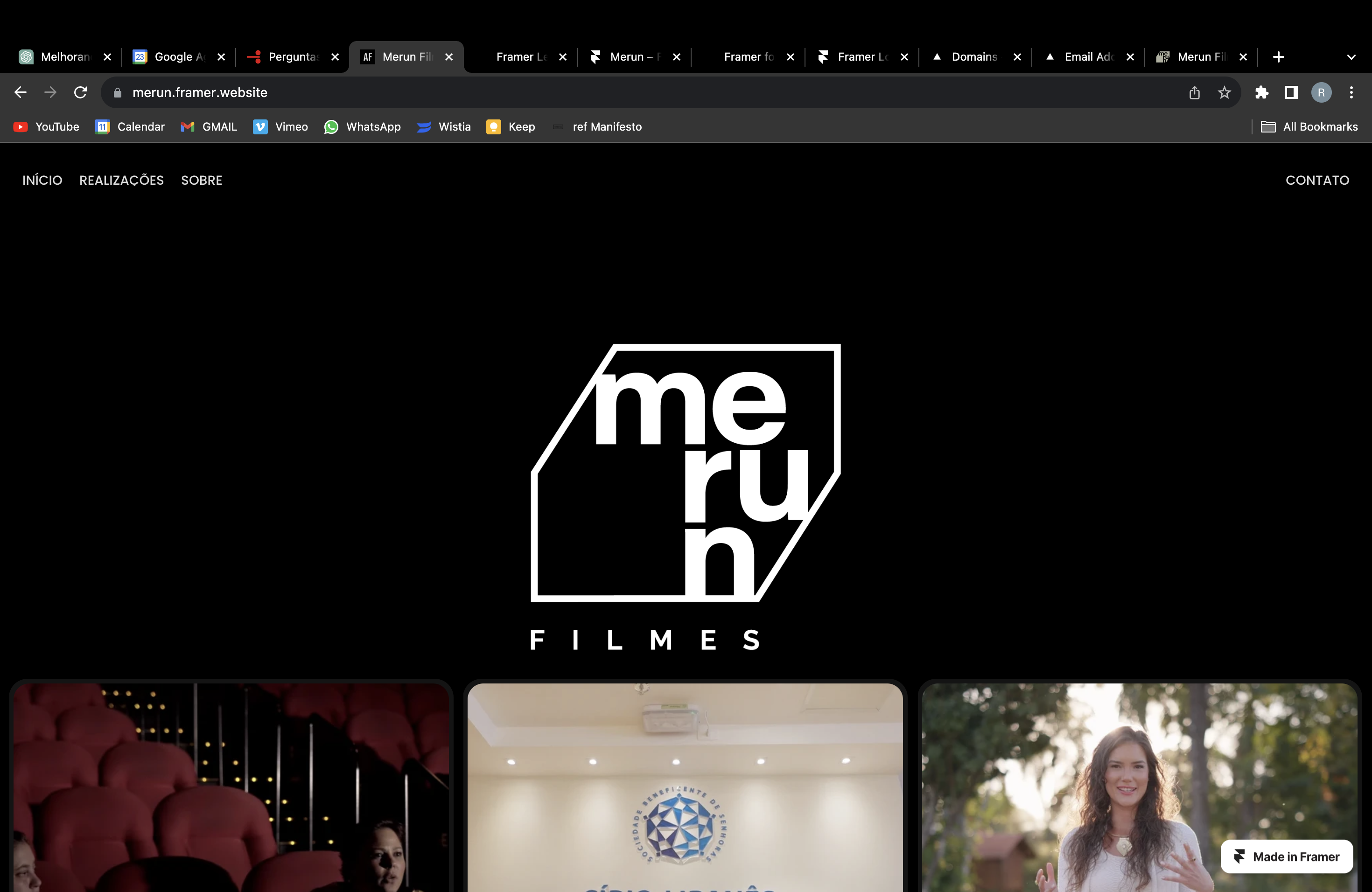1372x892 pixels.
Task: Close the Melhoran tab
Action: tap(107, 57)
